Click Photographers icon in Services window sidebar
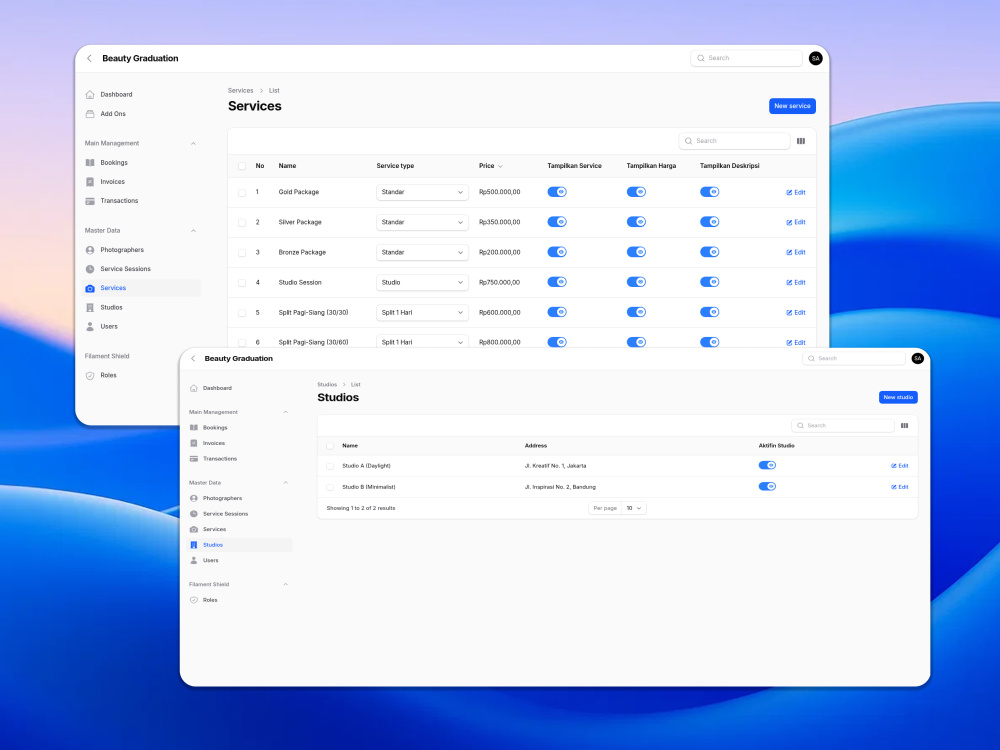The height and width of the screenshot is (750, 1000). 90,250
